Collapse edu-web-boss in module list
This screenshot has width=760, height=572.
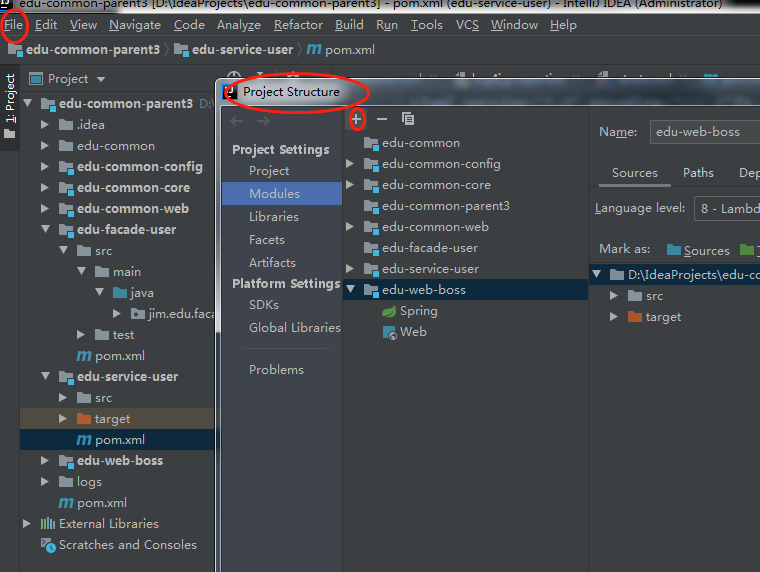(x=350, y=289)
